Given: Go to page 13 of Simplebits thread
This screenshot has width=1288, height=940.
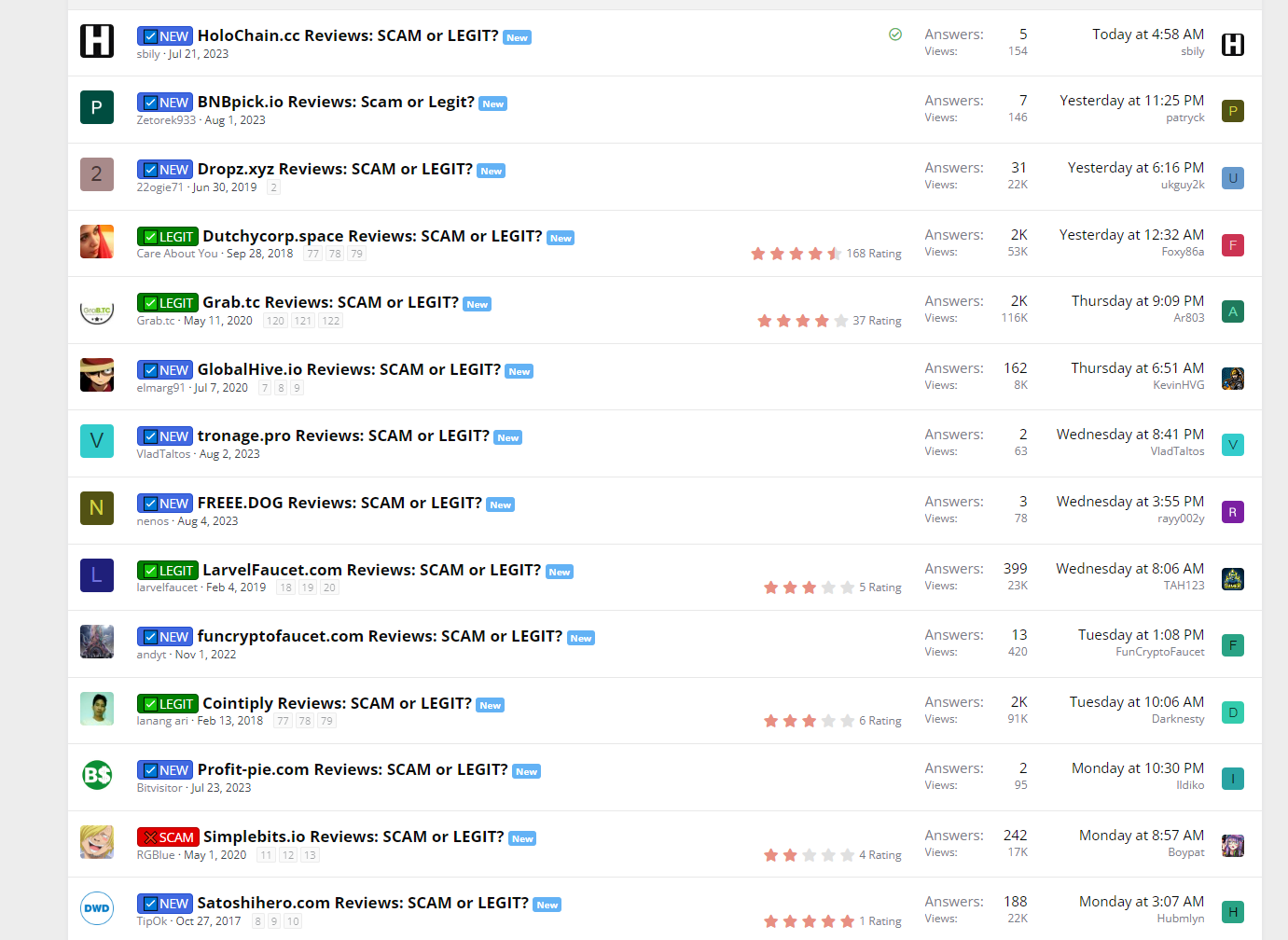Looking at the screenshot, I should [310, 855].
